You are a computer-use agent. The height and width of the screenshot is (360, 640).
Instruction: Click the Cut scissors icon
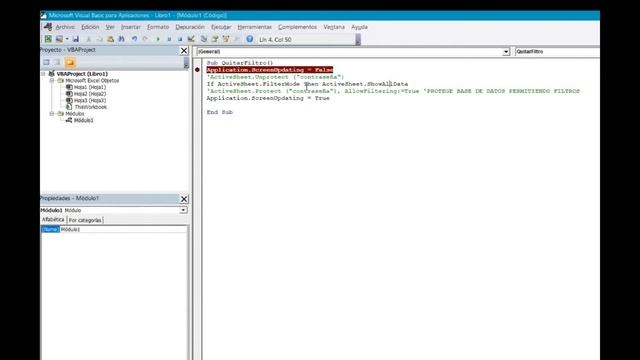pyautogui.click(x=89, y=39)
